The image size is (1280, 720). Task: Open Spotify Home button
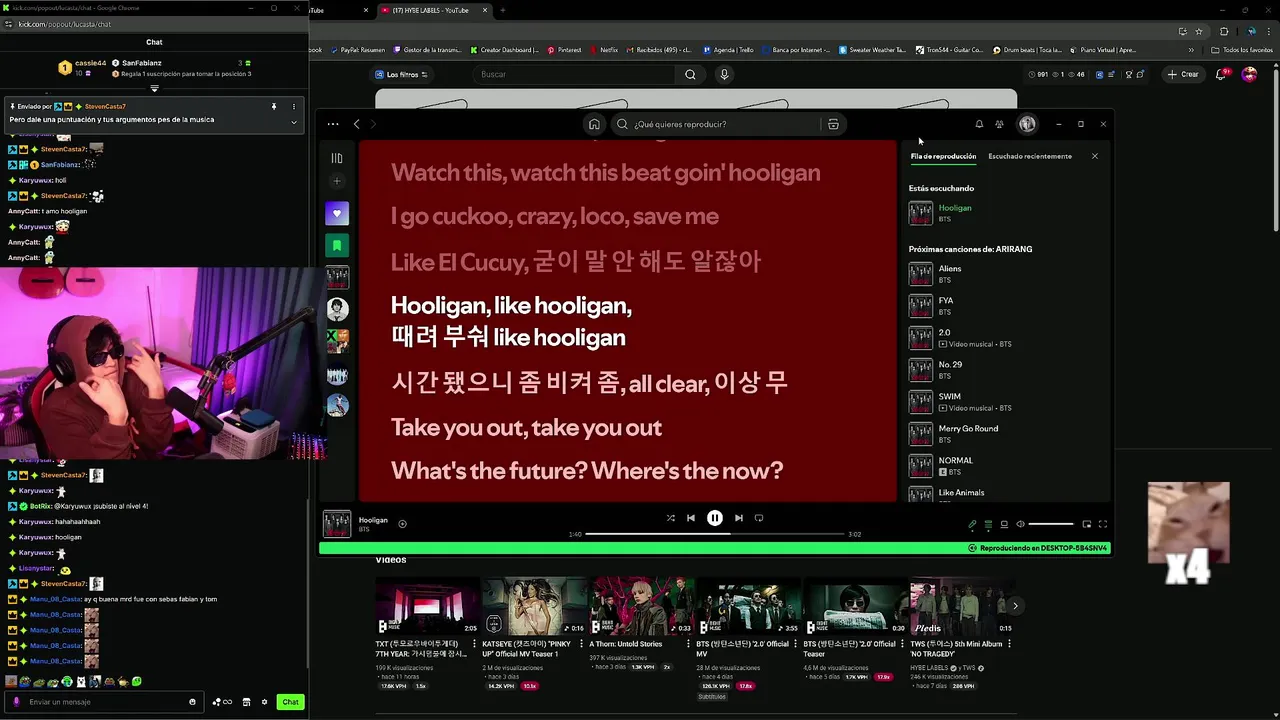[594, 124]
